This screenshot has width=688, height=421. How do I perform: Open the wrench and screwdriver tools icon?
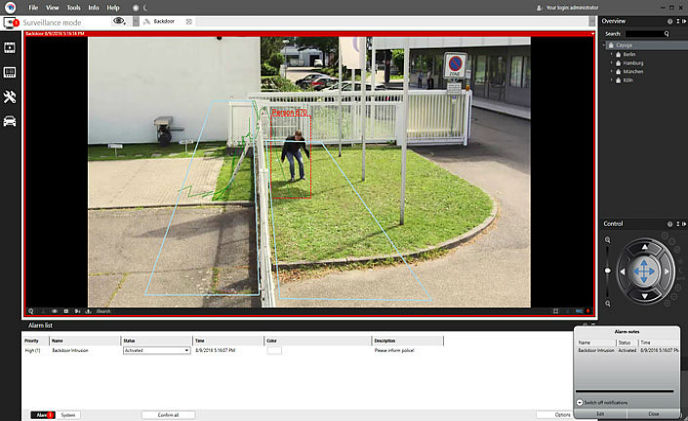10,97
